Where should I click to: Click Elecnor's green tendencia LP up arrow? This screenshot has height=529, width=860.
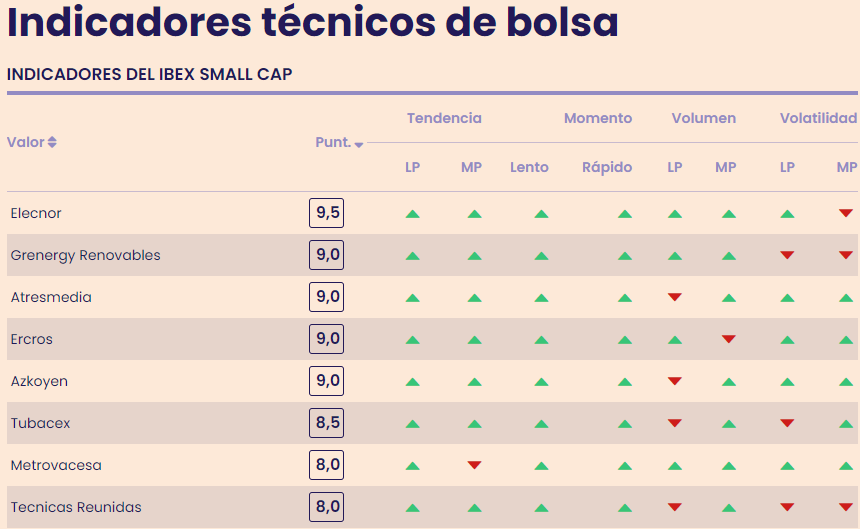(x=412, y=213)
